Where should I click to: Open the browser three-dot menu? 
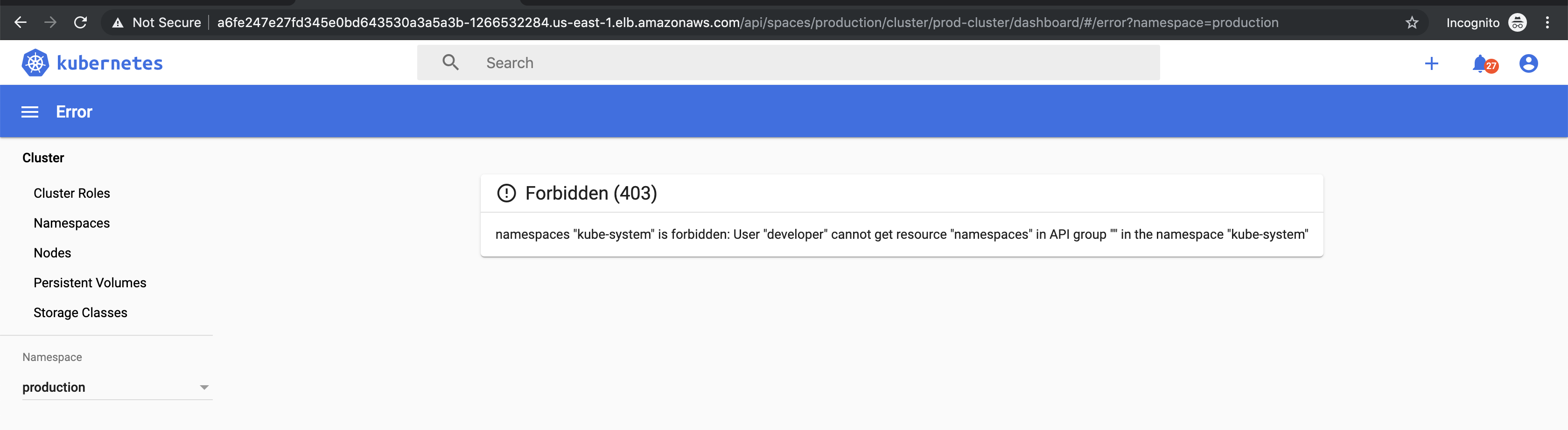pos(1547,22)
